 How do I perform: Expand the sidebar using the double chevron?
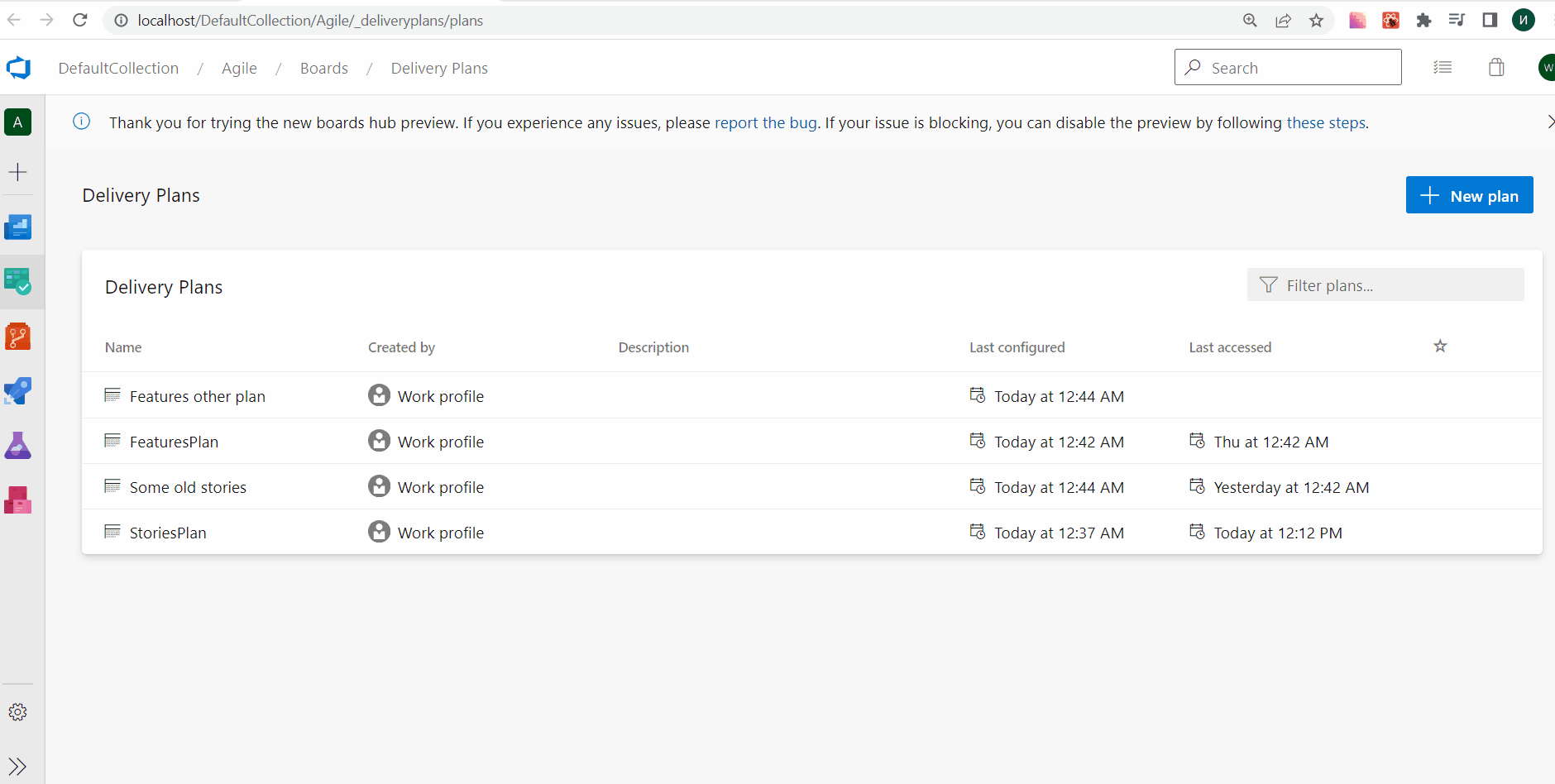17,765
